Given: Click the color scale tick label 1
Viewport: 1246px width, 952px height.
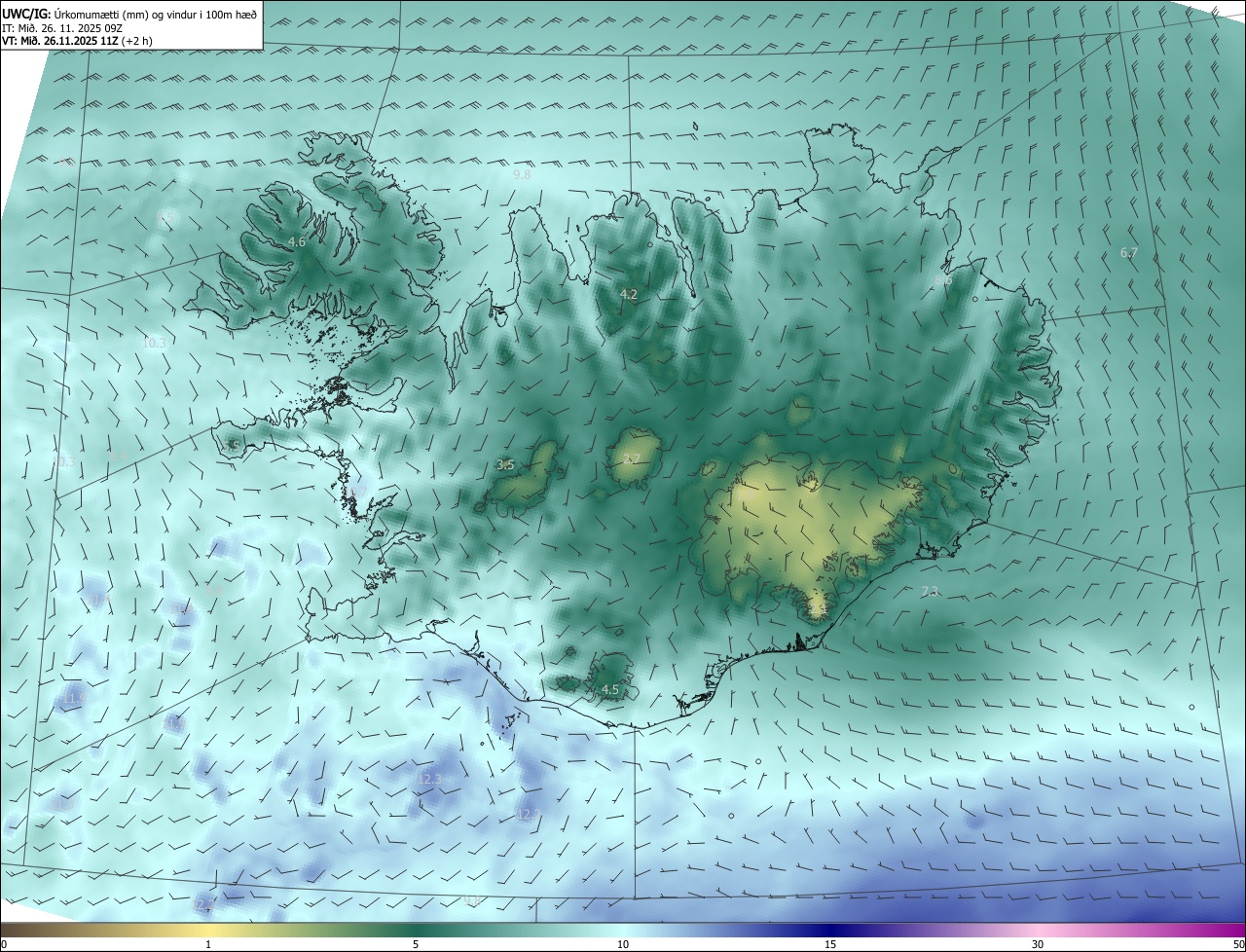Looking at the screenshot, I should coord(208,944).
